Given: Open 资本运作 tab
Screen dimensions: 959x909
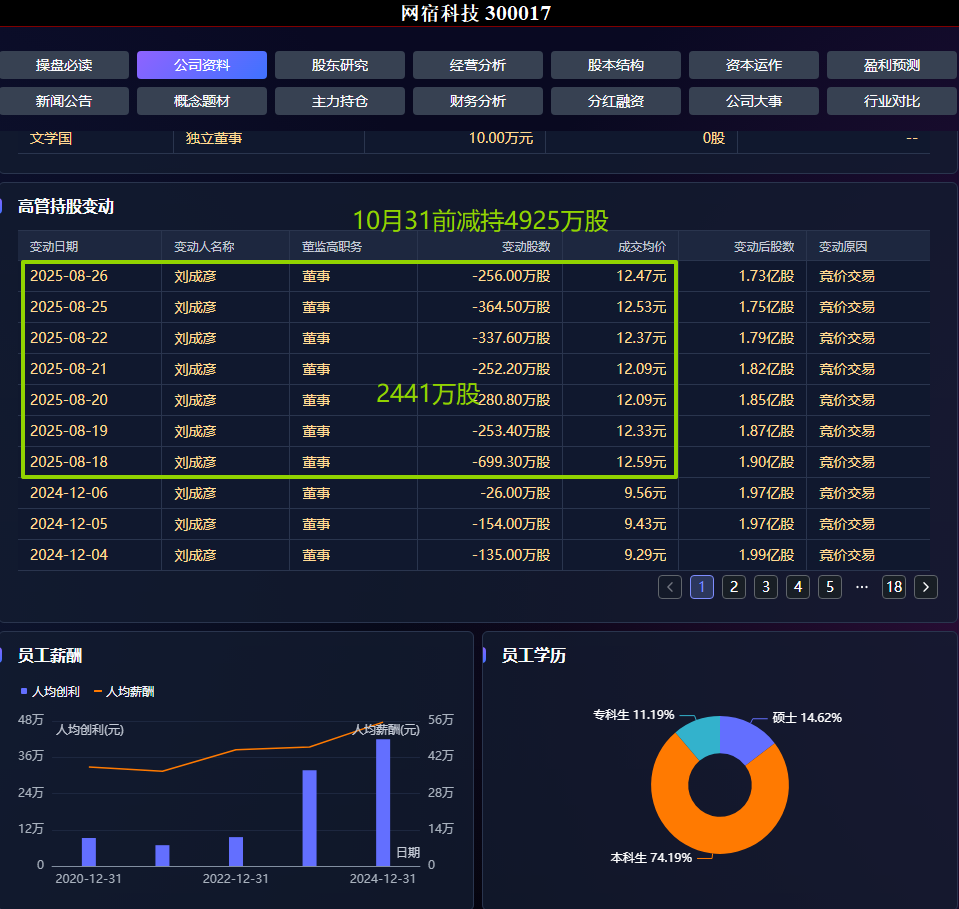Looking at the screenshot, I should [x=754, y=65].
